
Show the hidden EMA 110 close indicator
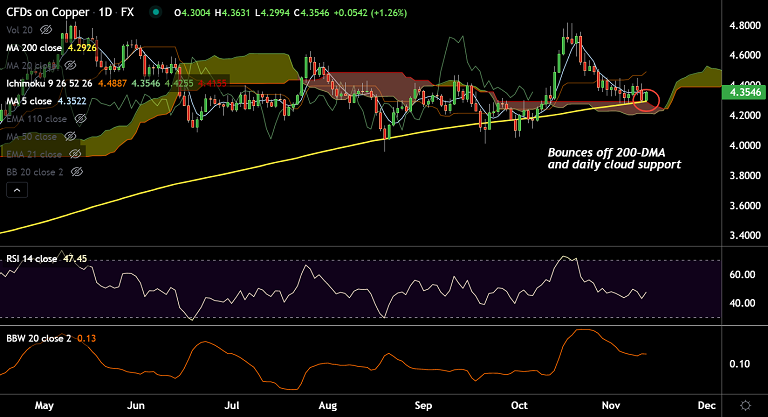(x=80, y=119)
